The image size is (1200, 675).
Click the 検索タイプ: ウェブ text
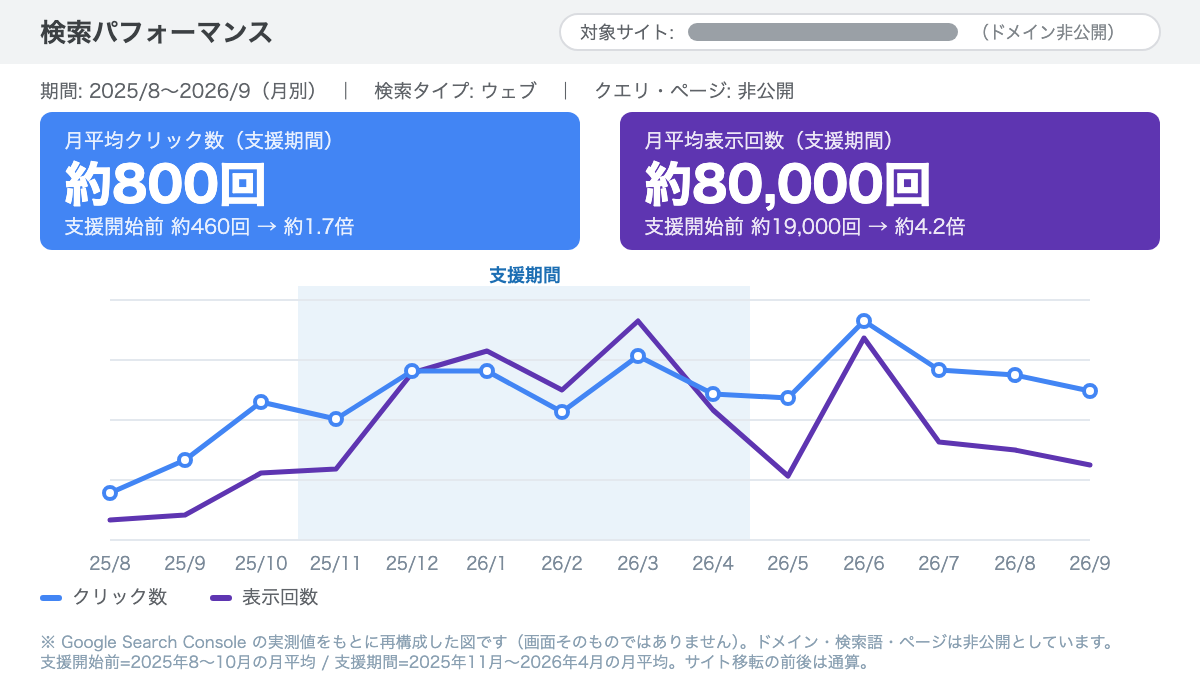(455, 91)
